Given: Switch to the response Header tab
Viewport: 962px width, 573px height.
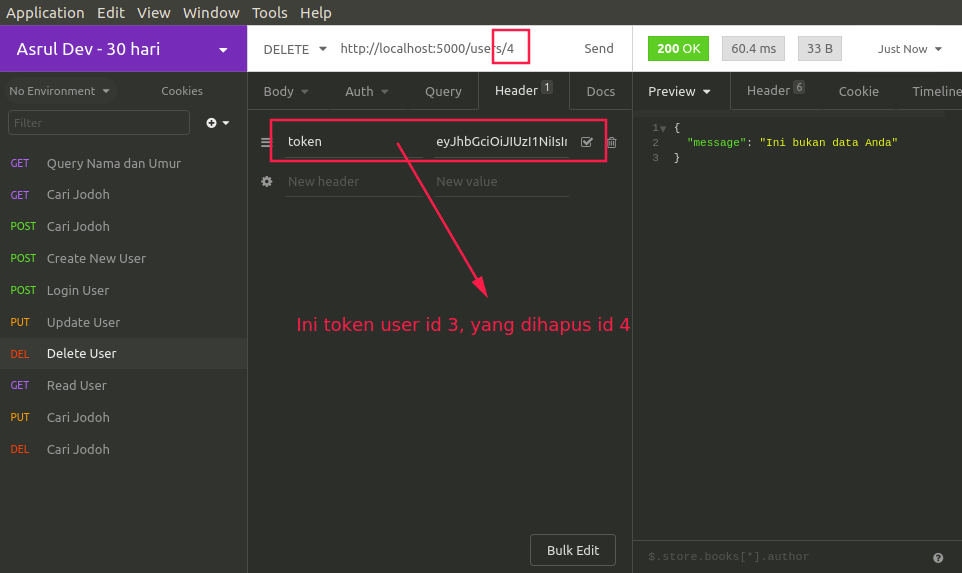Looking at the screenshot, I should (775, 91).
